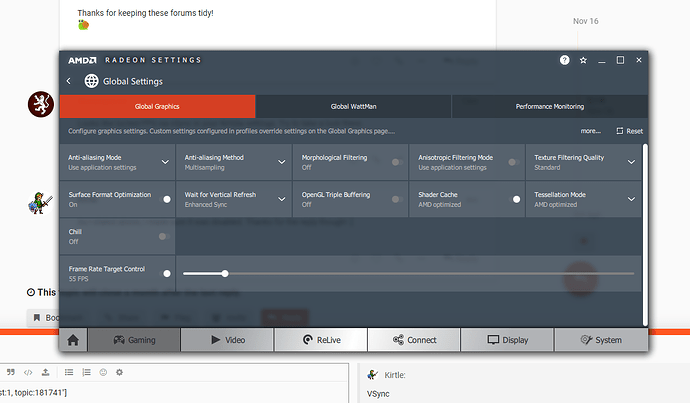Click the more... link
690x403 pixels.
pyautogui.click(x=591, y=131)
